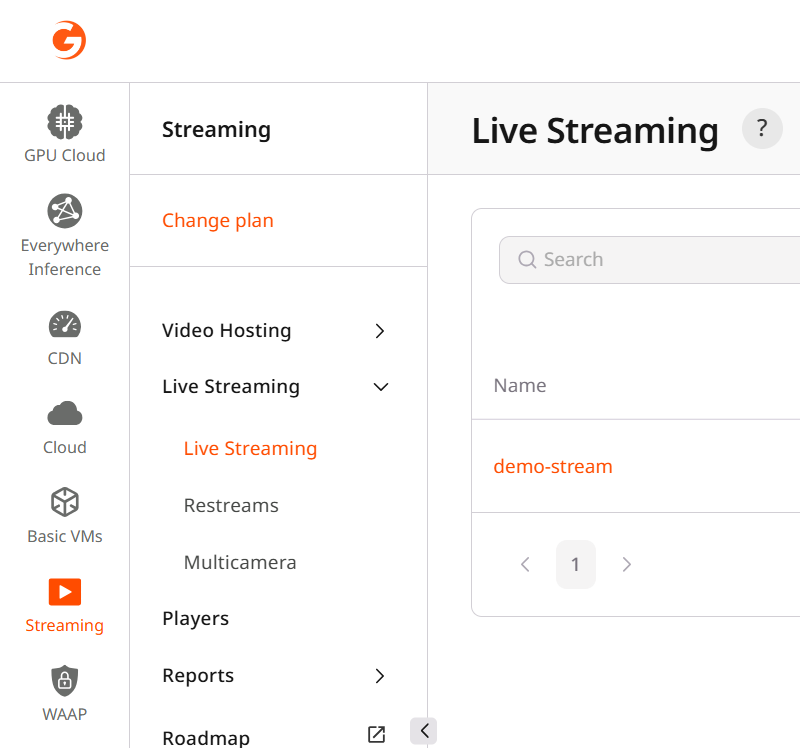Open Live Streaming submenu item
800x748 pixels.
tap(251, 448)
